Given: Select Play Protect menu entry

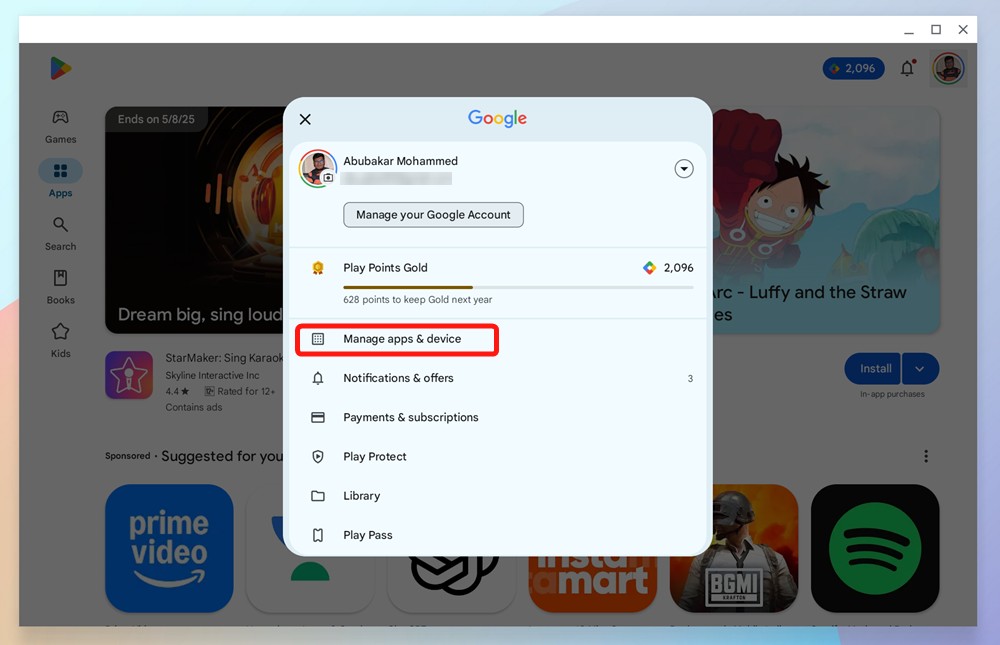Looking at the screenshot, I should [x=374, y=456].
